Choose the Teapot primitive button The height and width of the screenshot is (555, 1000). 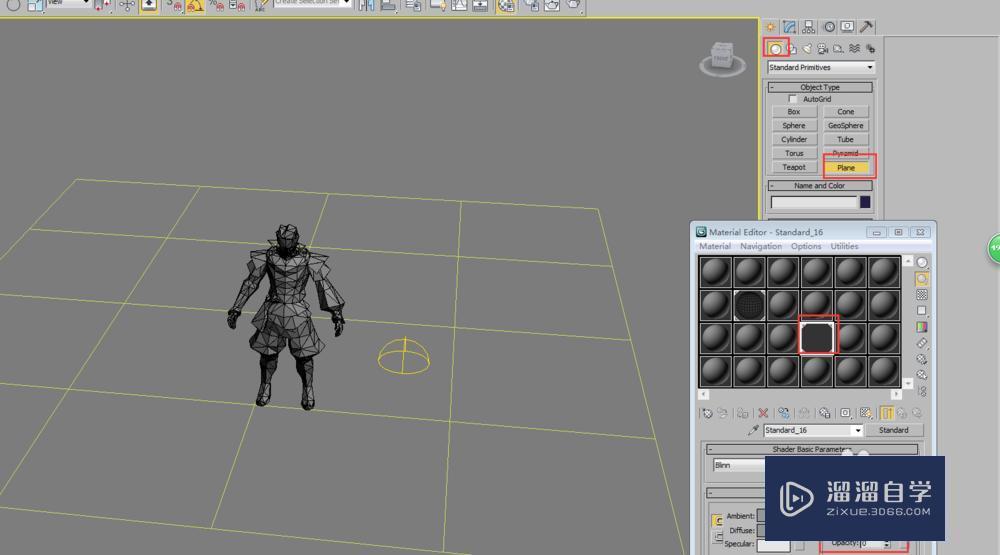794,167
